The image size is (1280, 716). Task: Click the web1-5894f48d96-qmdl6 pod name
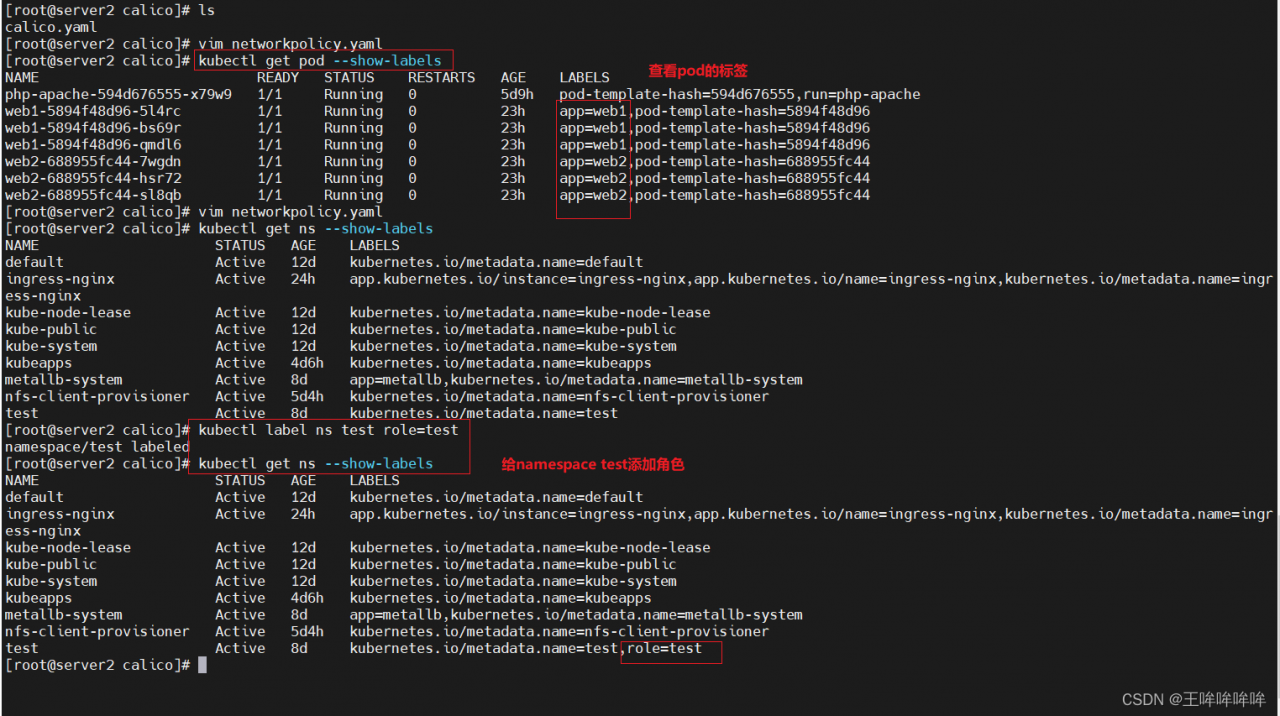(x=93, y=145)
